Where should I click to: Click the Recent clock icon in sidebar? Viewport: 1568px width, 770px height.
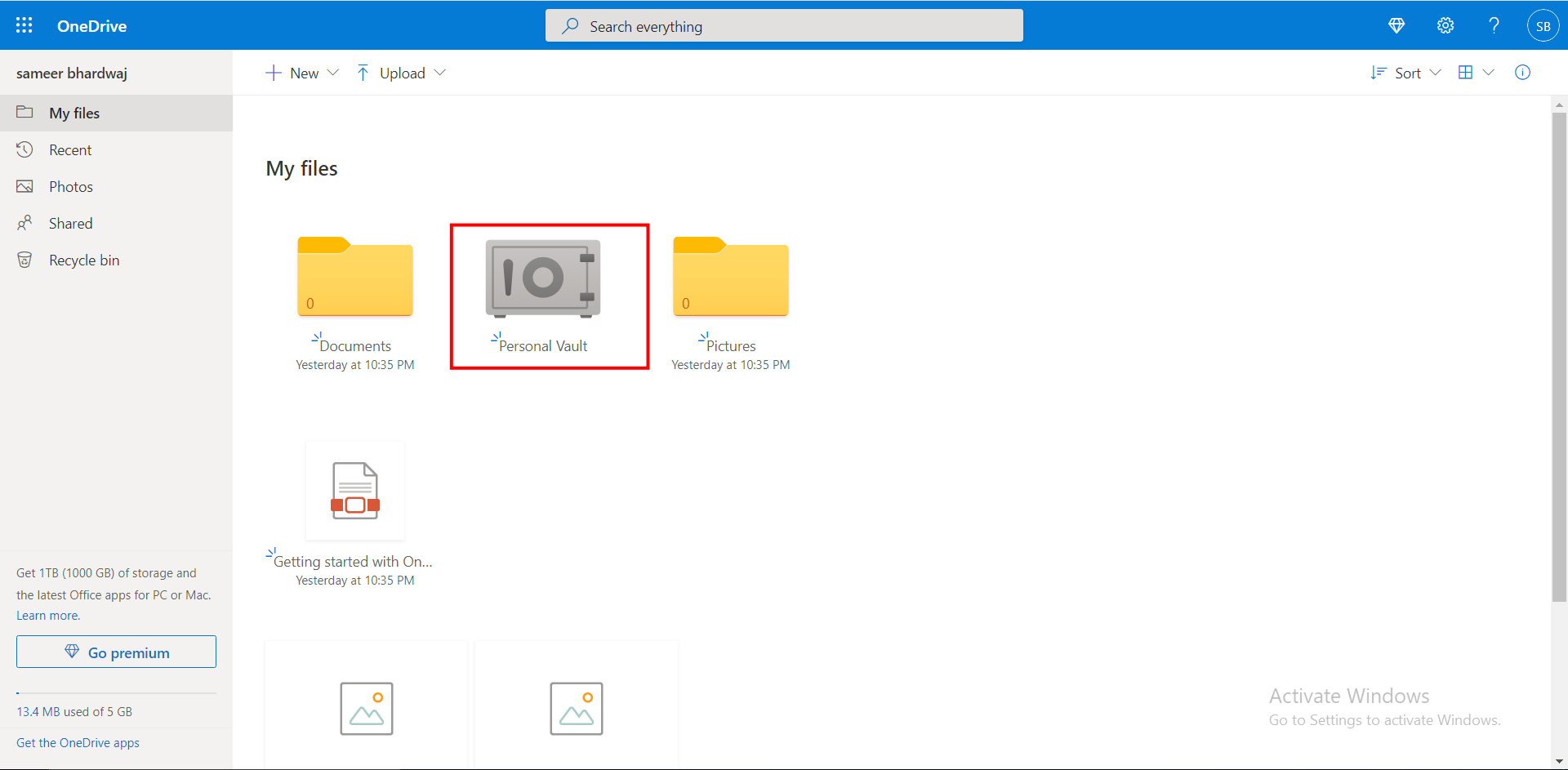click(x=25, y=149)
